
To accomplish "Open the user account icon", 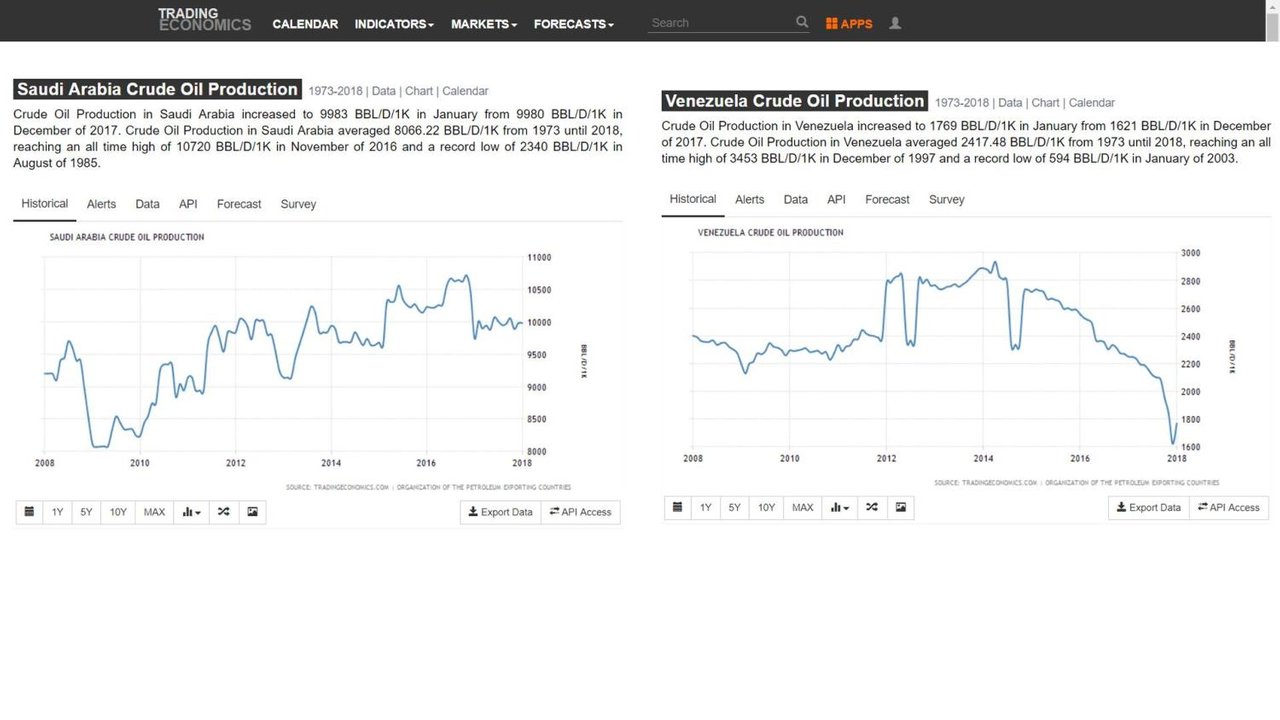I will click(x=895, y=23).
